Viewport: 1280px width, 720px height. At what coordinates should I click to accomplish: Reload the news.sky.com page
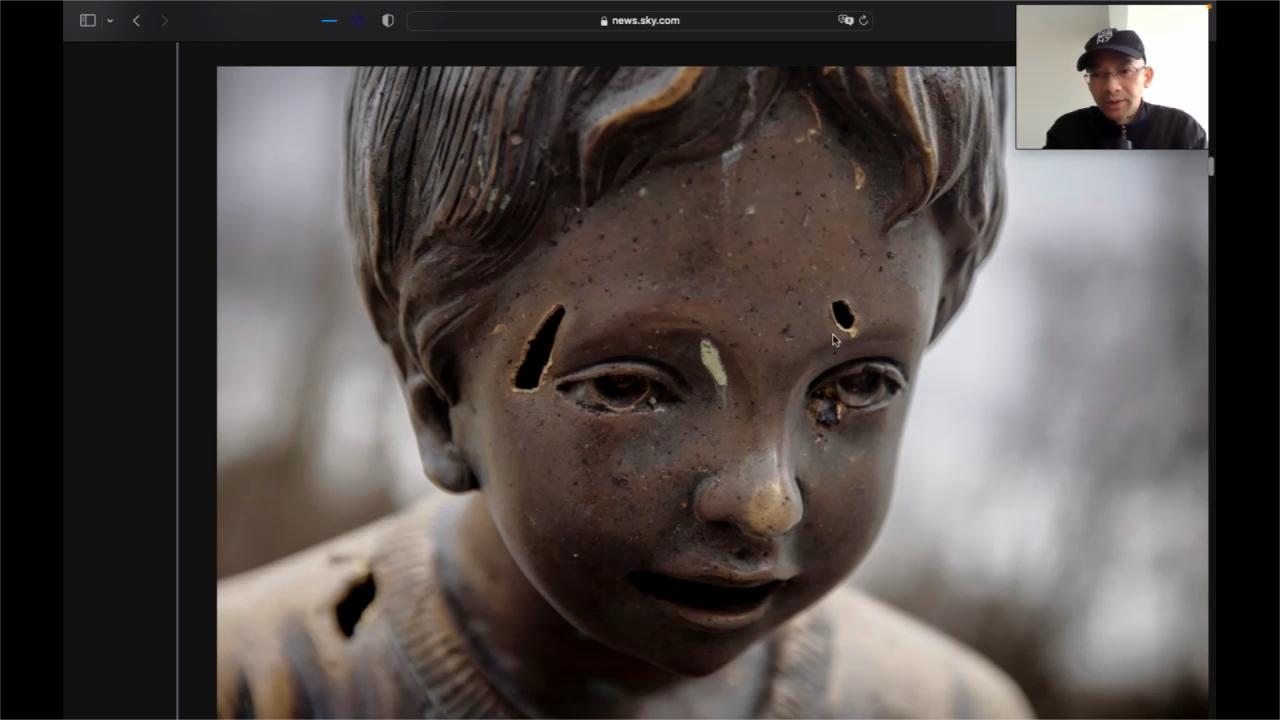863,20
